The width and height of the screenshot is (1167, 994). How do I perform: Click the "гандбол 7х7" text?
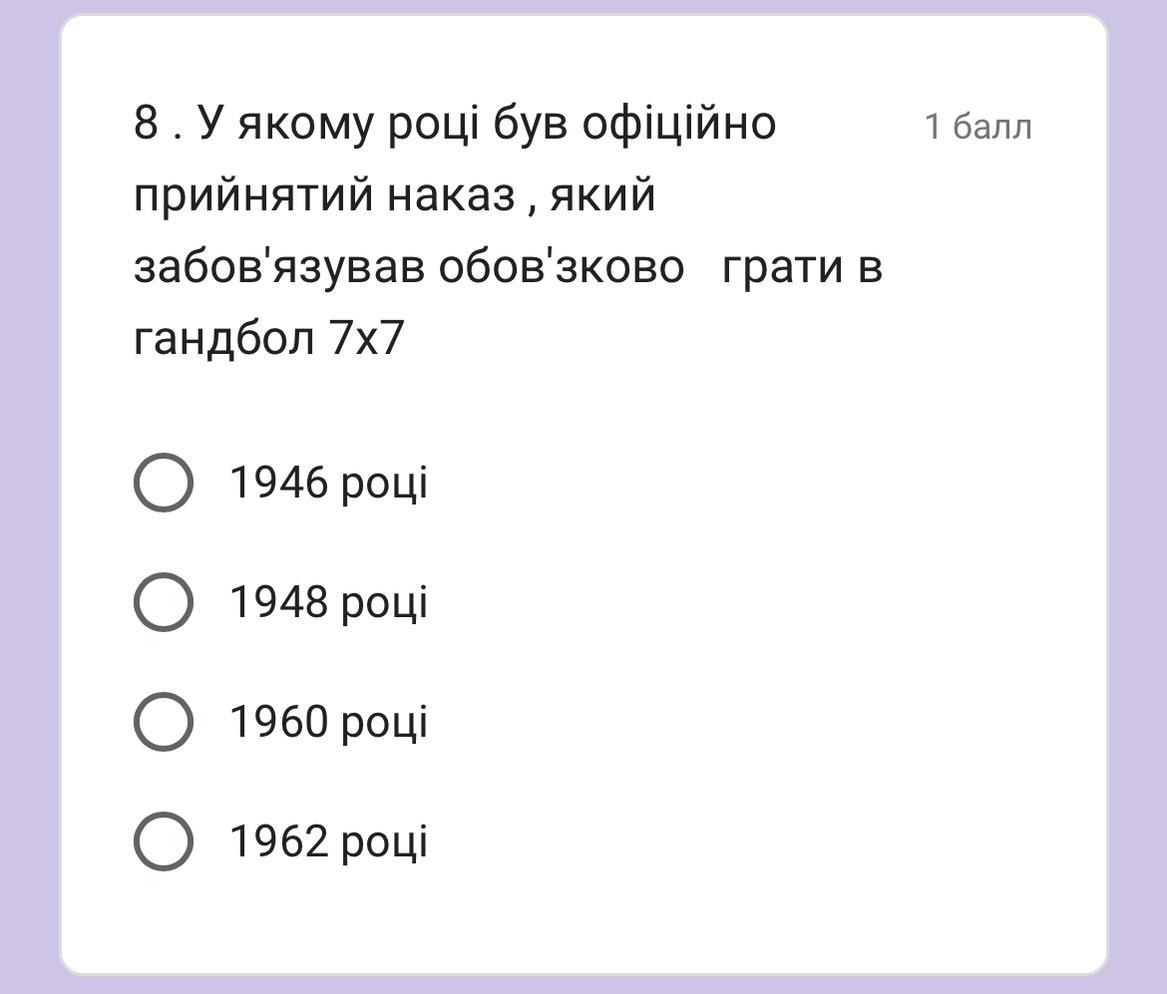coord(268,338)
